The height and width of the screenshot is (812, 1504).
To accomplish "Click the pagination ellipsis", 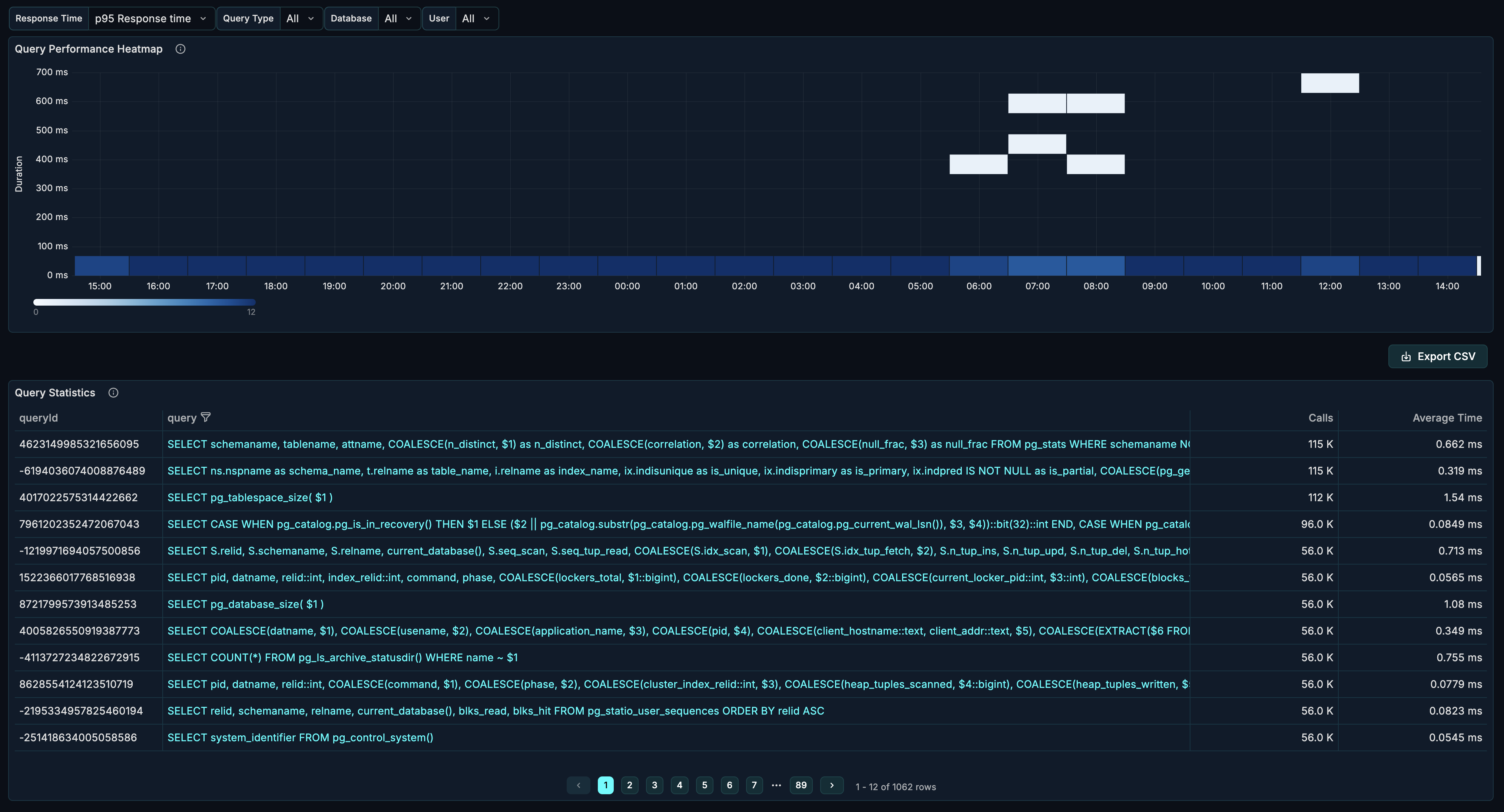I will [776, 785].
